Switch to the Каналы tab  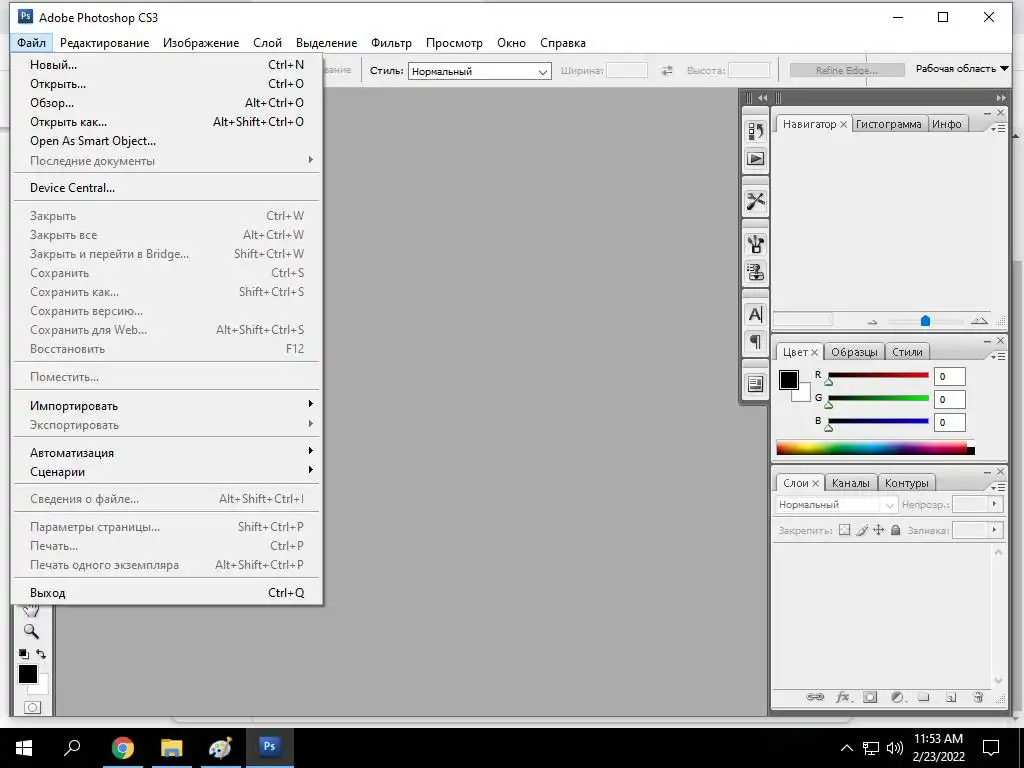[850, 483]
